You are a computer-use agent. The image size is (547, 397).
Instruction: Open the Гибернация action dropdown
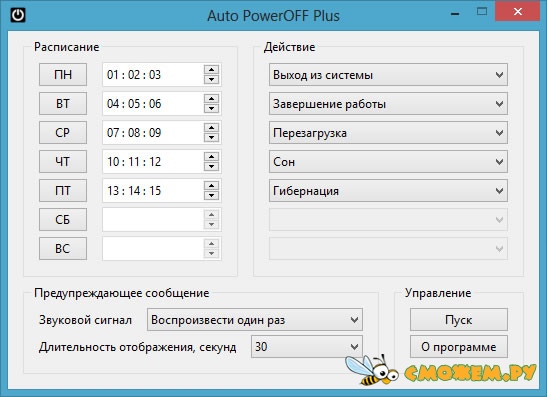pos(388,190)
